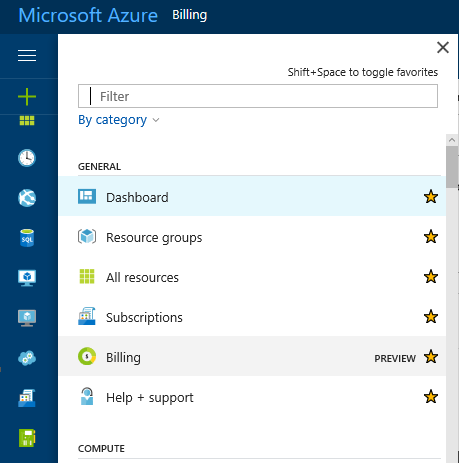Unfavorite Billing using its star
The image size is (459, 463).
point(431,357)
